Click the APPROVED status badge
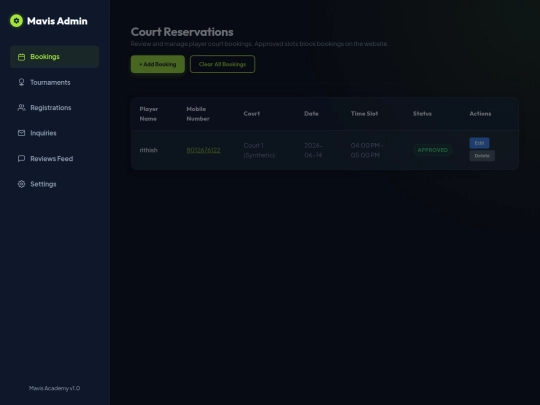540x405 pixels. pyautogui.click(x=433, y=150)
